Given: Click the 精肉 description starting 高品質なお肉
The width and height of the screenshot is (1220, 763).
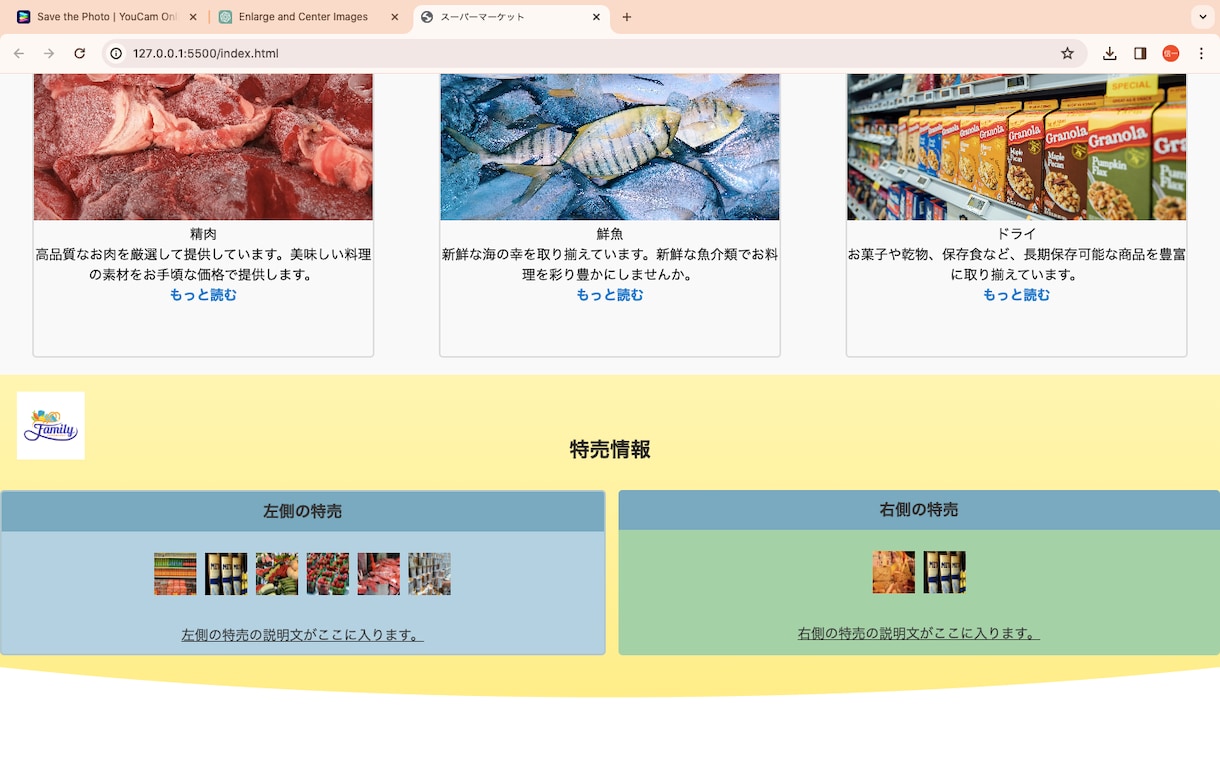Looking at the screenshot, I should (203, 264).
